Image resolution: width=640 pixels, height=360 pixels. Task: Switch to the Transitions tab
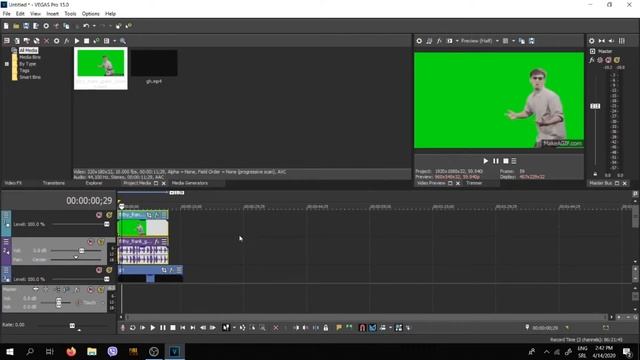point(53,183)
